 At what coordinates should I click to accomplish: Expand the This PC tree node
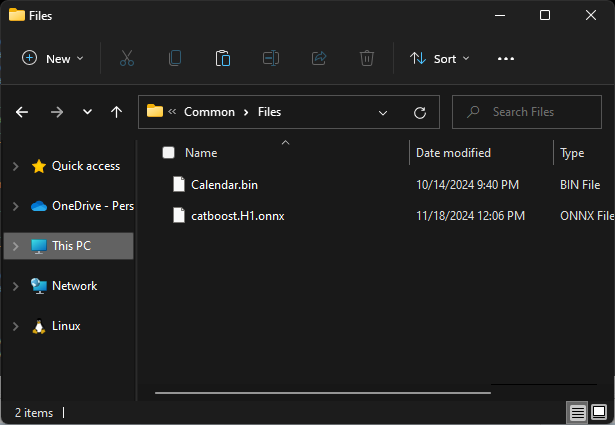pos(15,246)
